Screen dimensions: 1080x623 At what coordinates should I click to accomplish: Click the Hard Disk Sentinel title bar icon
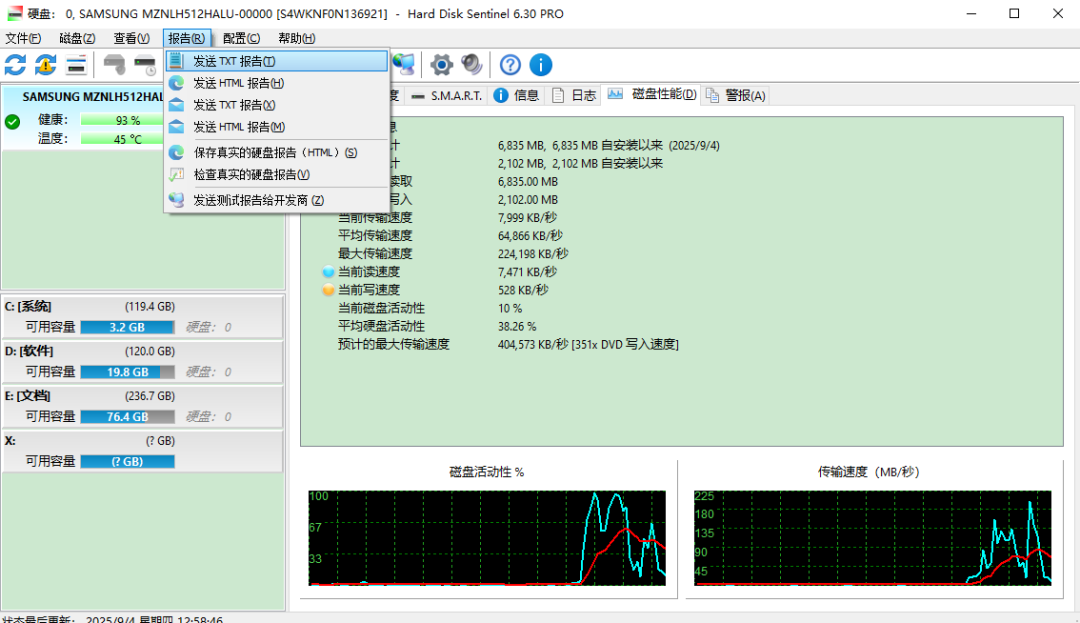pyautogui.click(x=14, y=13)
